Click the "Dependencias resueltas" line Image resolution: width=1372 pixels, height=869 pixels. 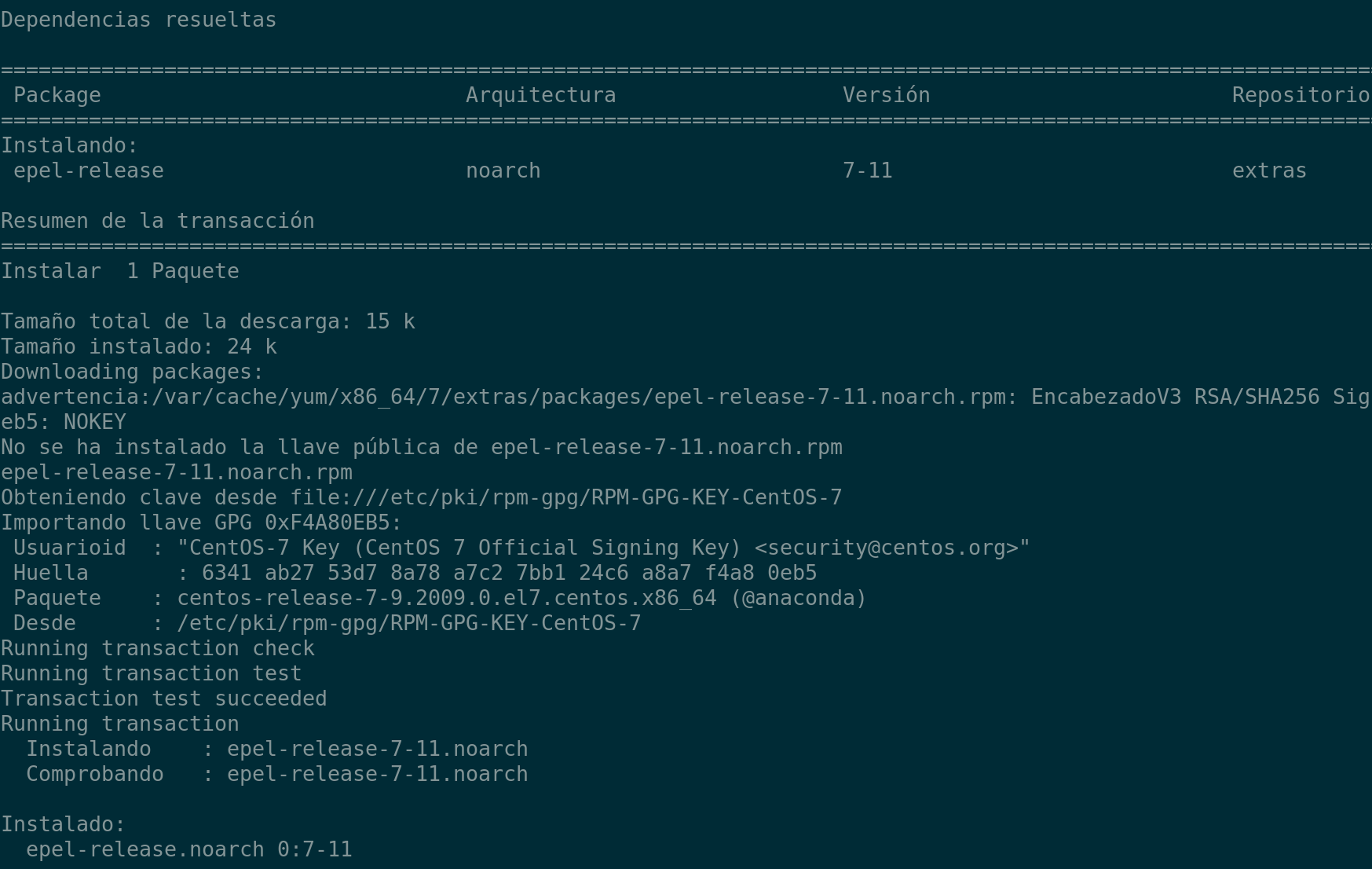[x=138, y=20]
